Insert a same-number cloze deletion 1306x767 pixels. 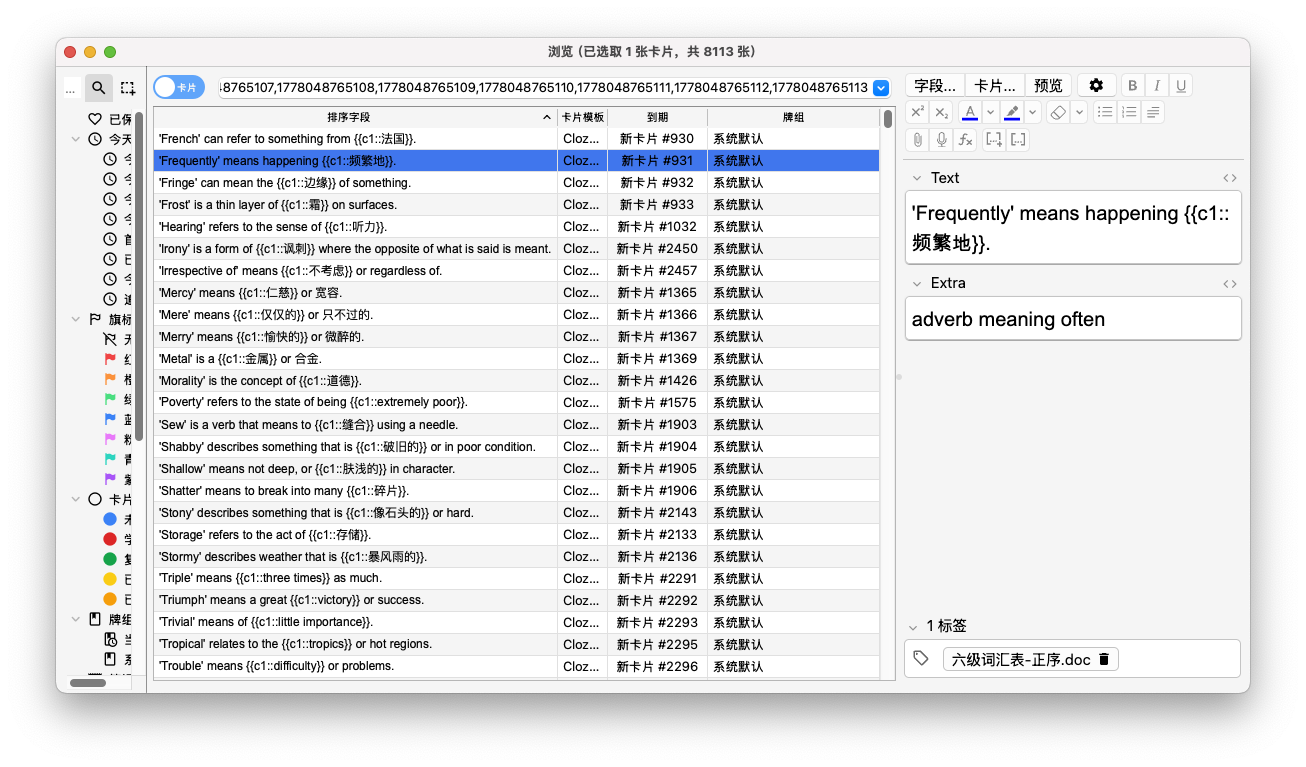point(1018,140)
